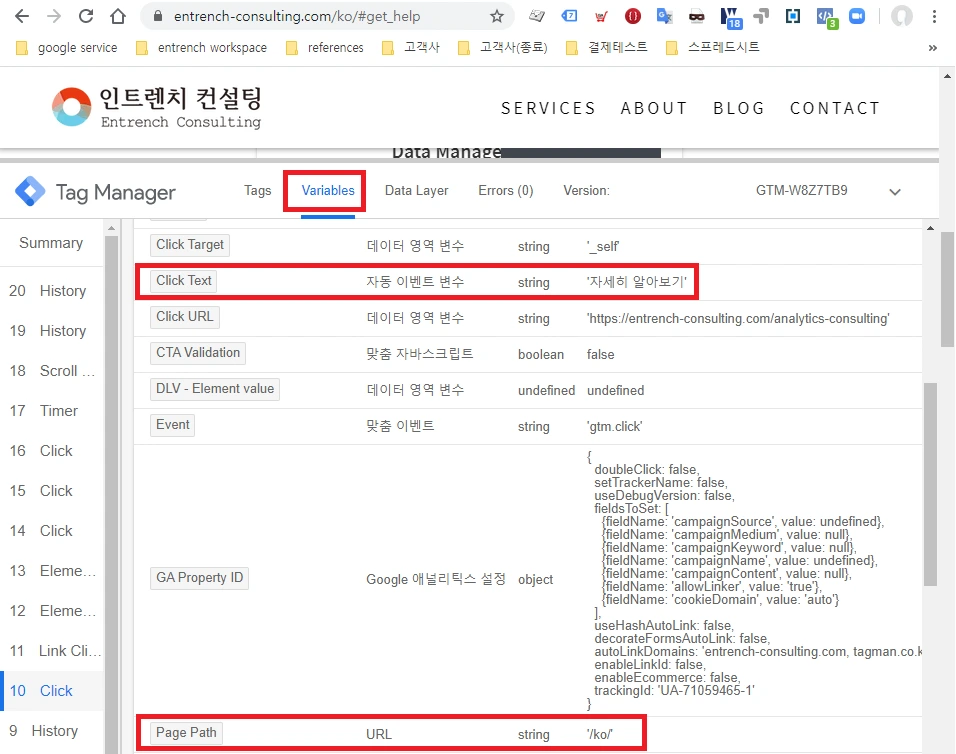956x754 pixels.
Task: Switch to the Tags tab
Action: 257,191
